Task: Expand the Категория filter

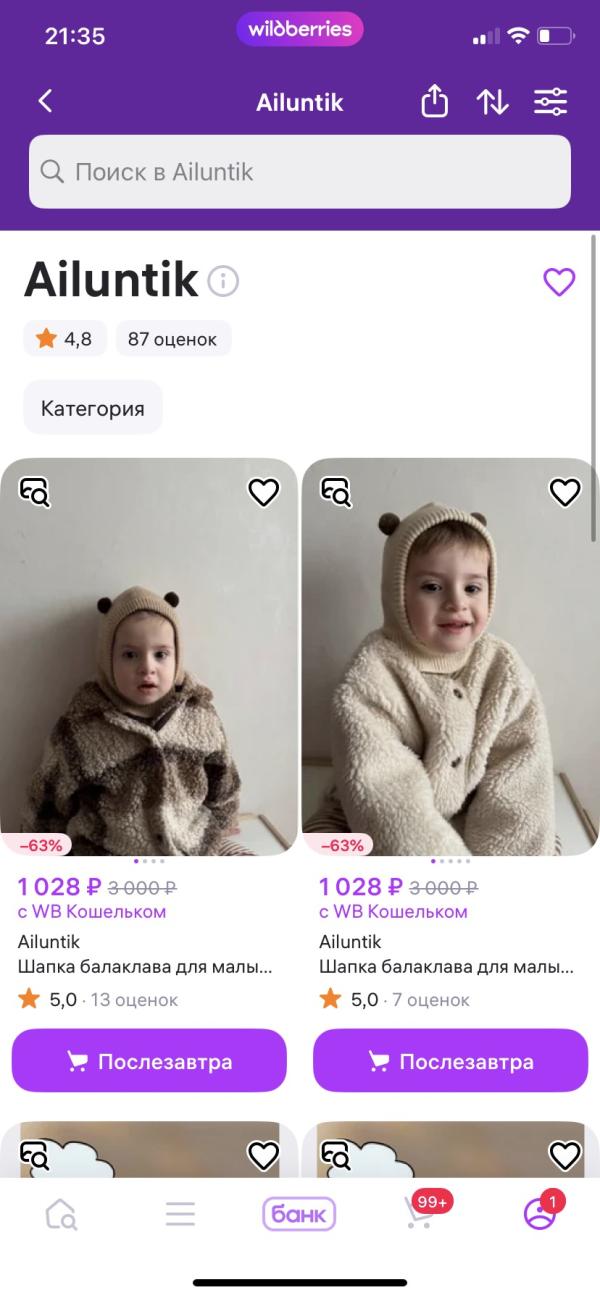Action: [92, 408]
